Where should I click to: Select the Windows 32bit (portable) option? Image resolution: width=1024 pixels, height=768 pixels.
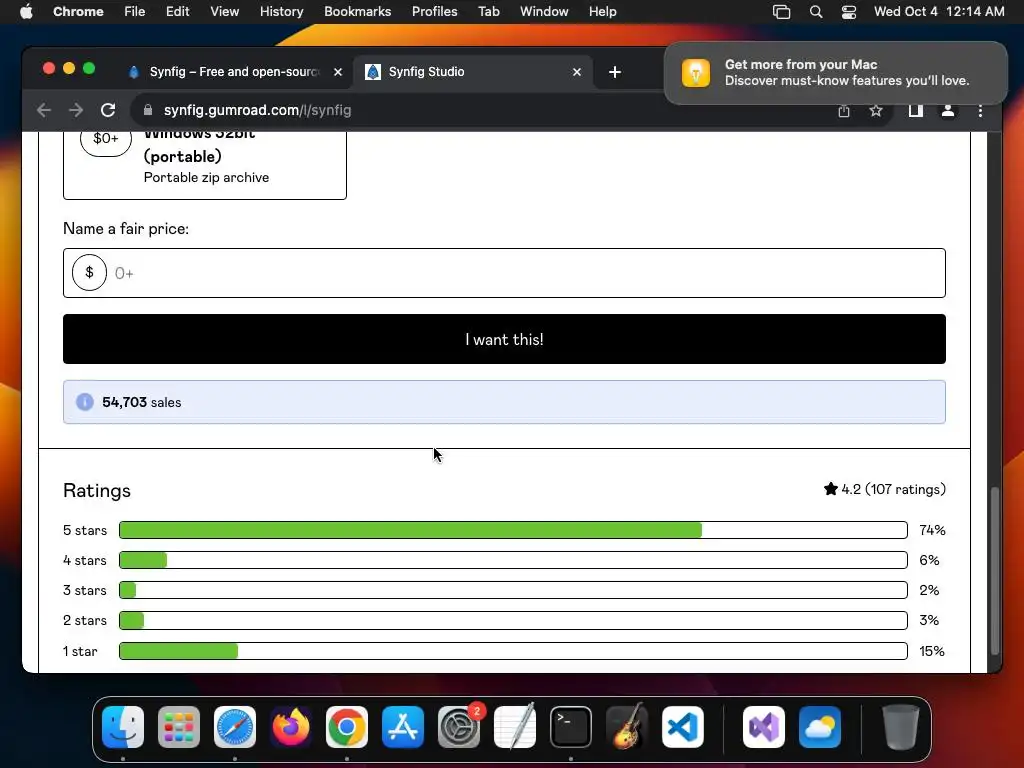pos(204,165)
